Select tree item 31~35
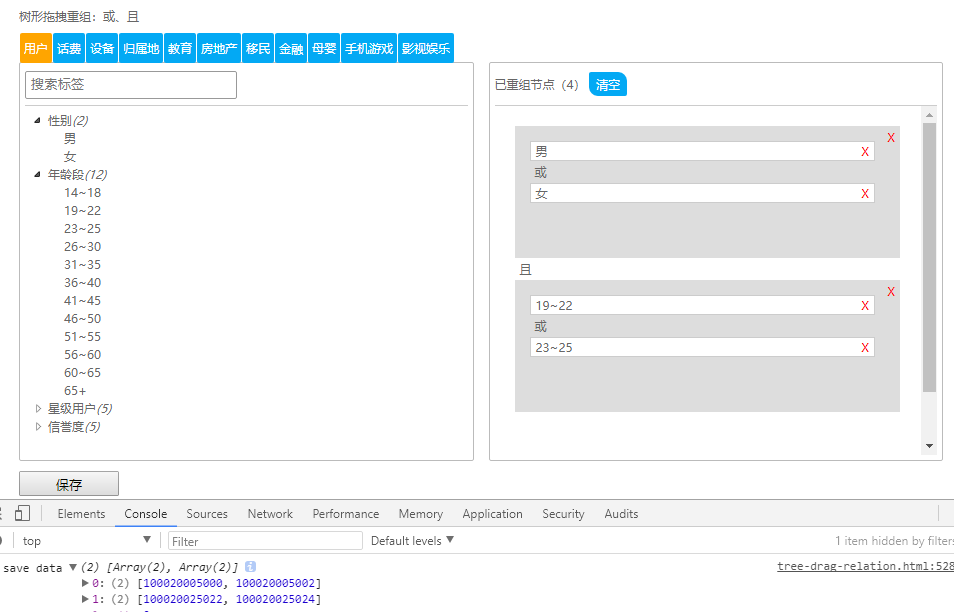The image size is (954, 612). (83, 265)
